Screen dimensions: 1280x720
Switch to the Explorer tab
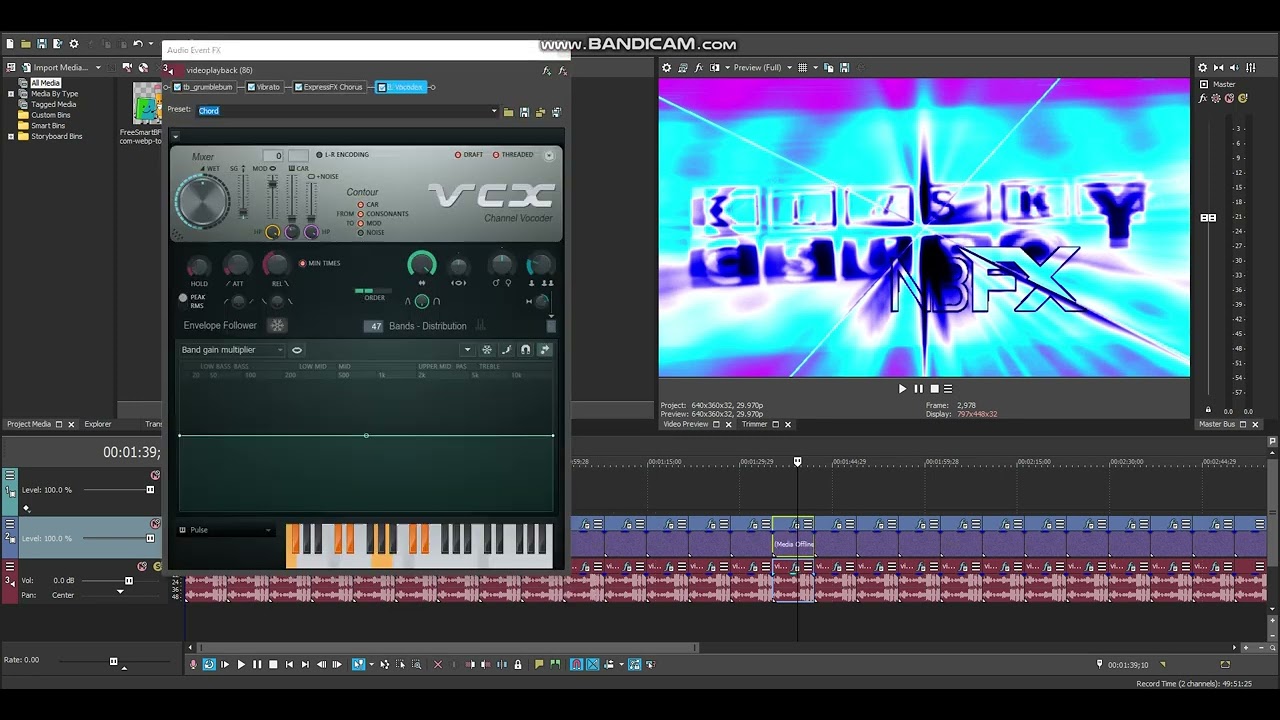tap(98, 424)
